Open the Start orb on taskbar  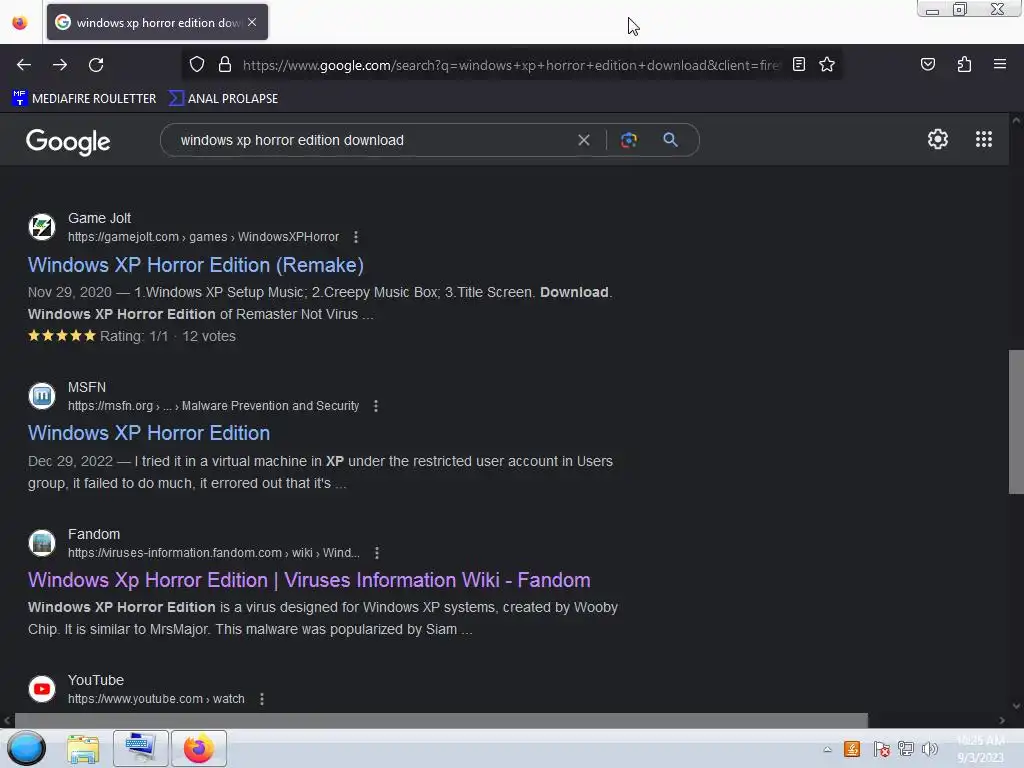click(x=27, y=748)
